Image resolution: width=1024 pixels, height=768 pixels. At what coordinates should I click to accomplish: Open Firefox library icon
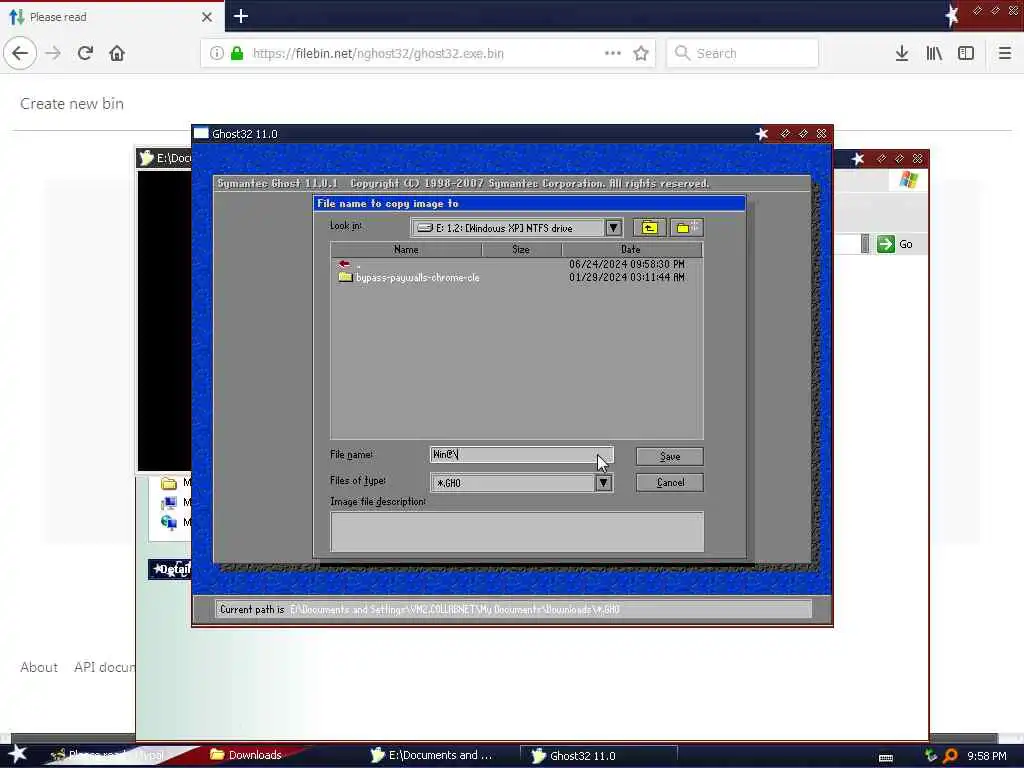(x=934, y=53)
